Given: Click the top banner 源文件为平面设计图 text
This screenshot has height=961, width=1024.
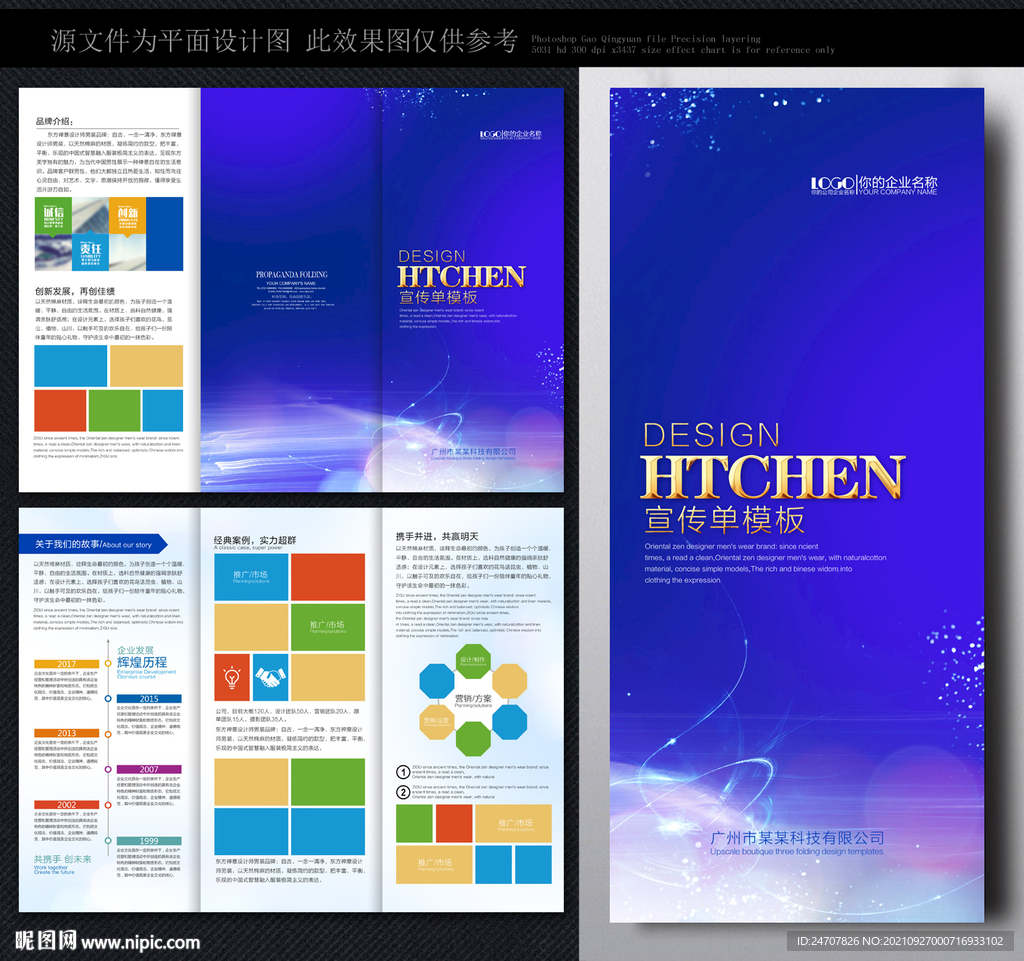Looking at the screenshot, I should coord(170,40).
